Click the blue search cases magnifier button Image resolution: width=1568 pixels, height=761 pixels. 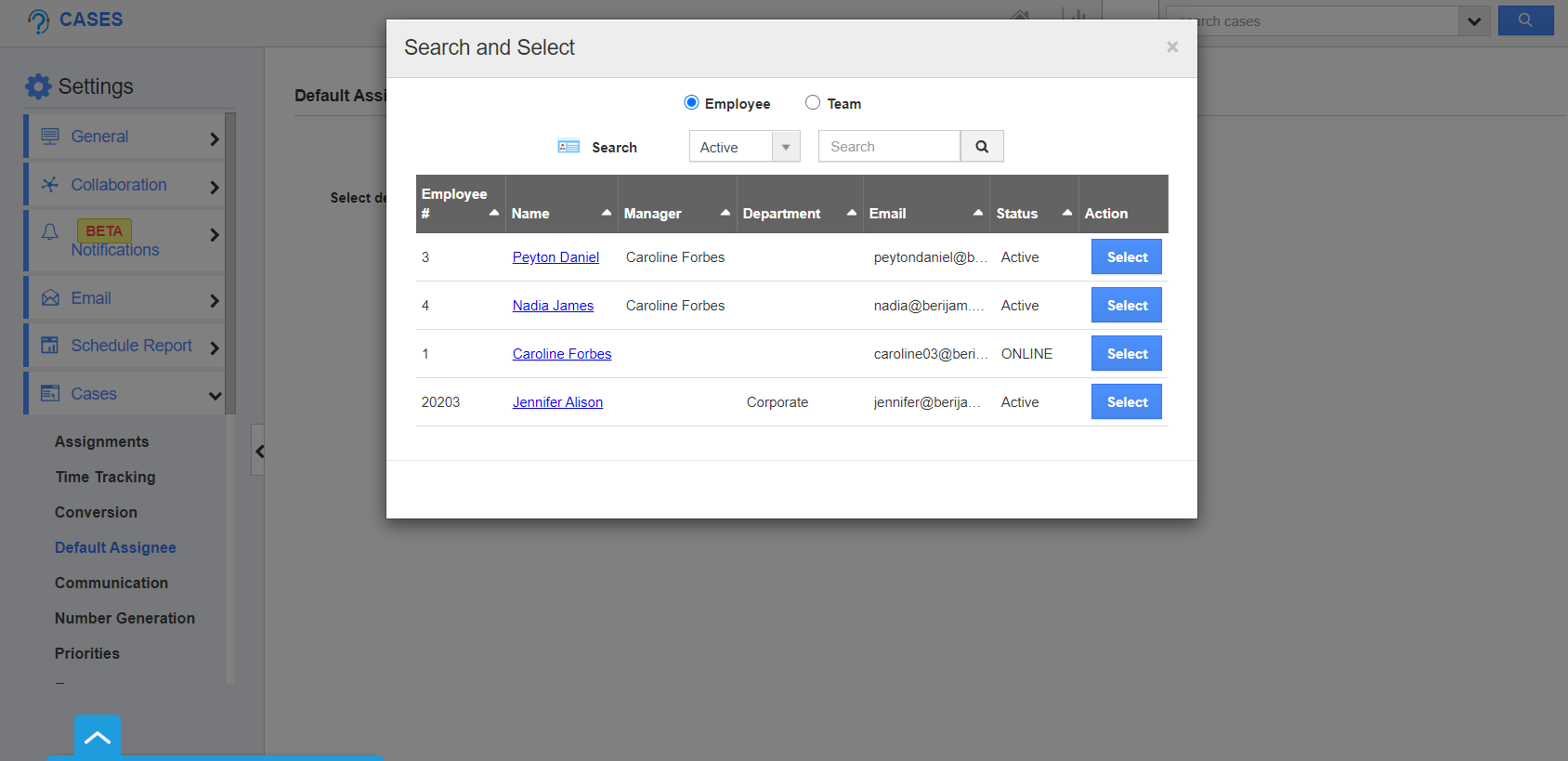(x=1525, y=20)
